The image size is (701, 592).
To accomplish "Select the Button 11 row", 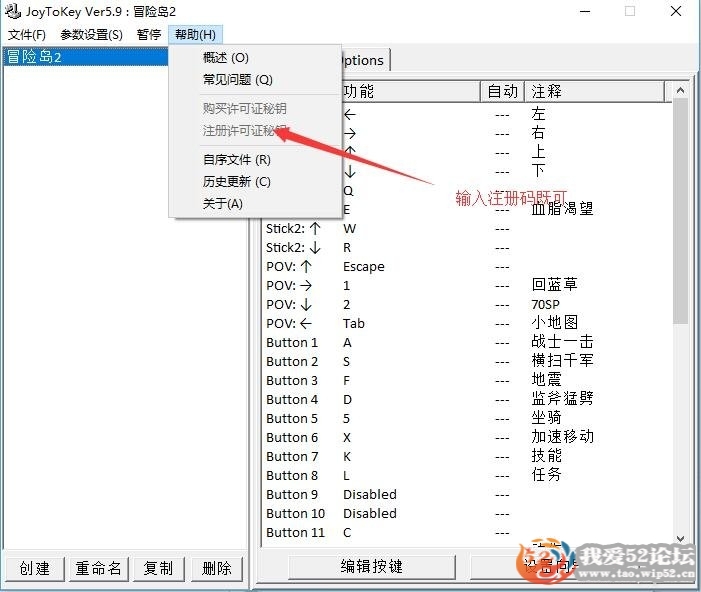I will tap(465, 533).
